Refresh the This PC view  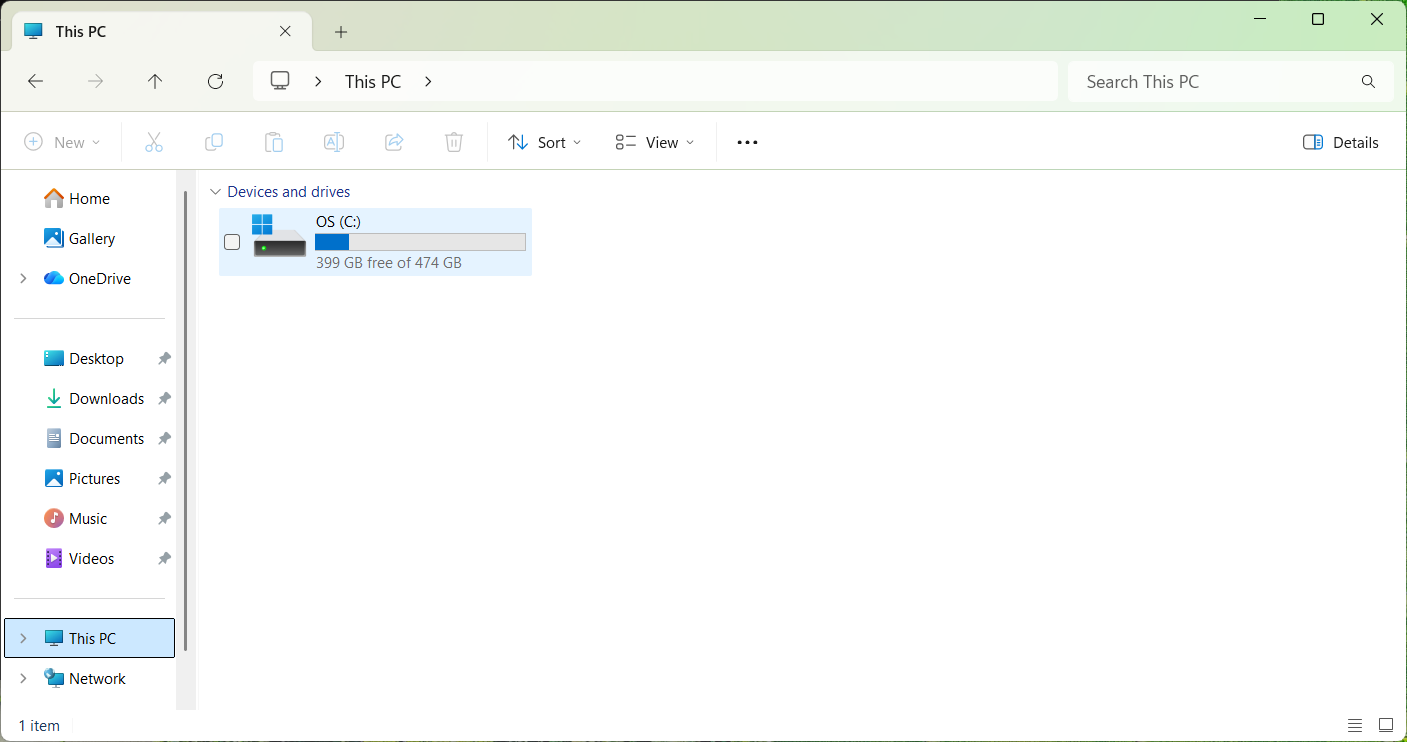pyautogui.click(x=215, y=82)
